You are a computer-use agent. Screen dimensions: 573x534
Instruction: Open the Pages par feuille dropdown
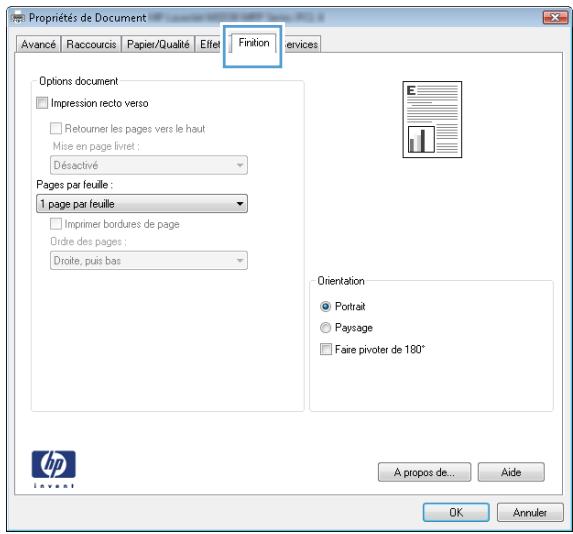(x=142, y=204)
